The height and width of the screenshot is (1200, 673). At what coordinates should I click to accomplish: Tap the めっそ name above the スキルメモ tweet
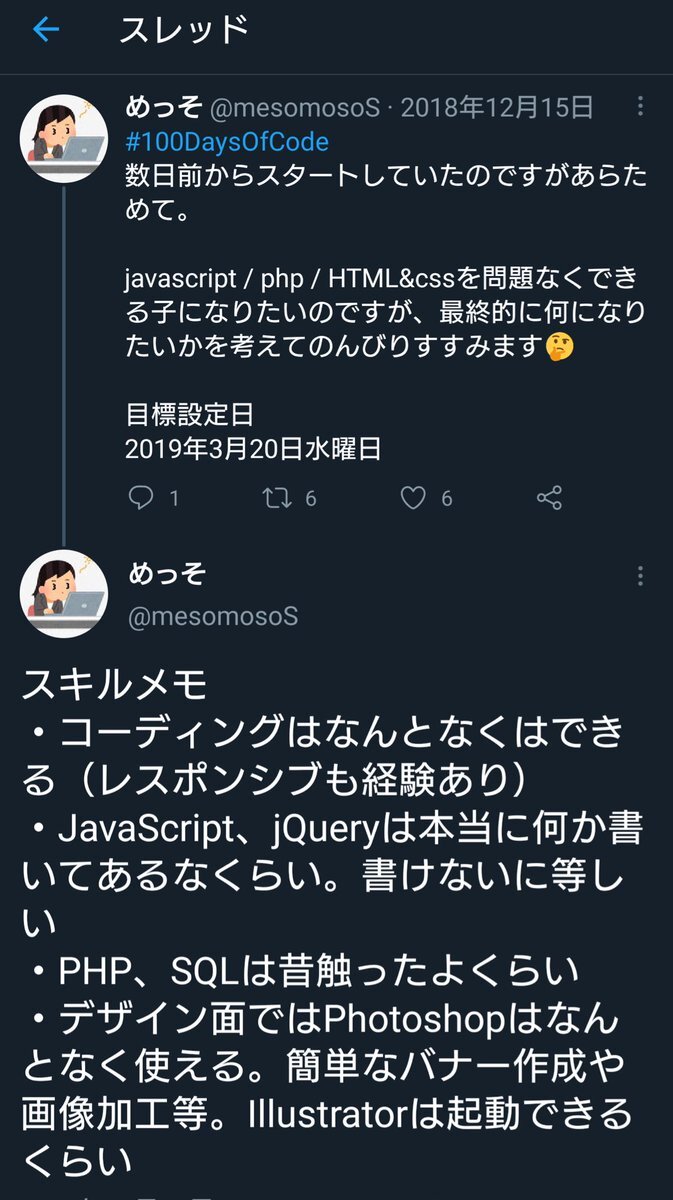(x=166, y=575)
